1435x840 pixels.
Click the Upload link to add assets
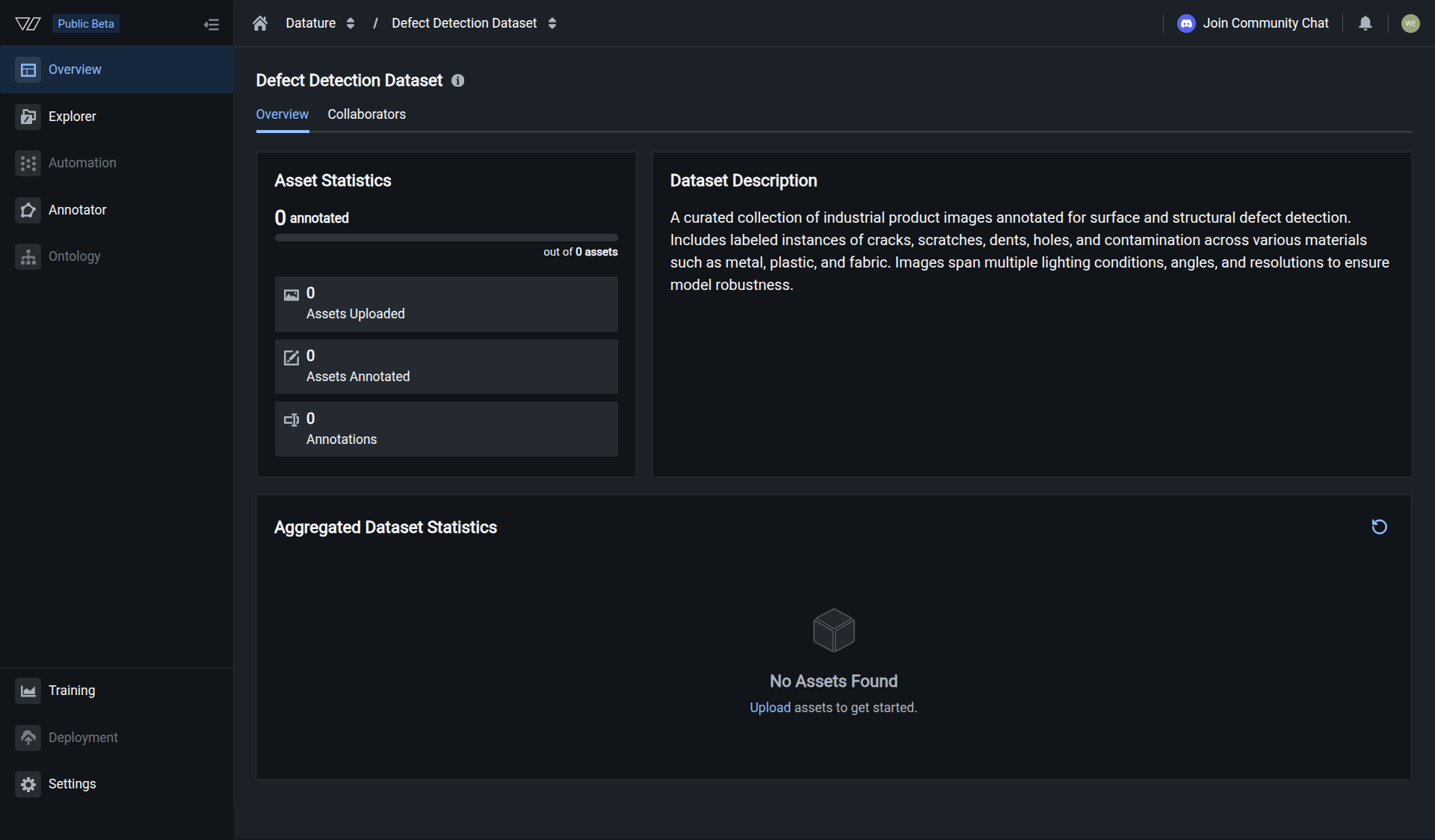pyautogui.click(x=770, y=707)
